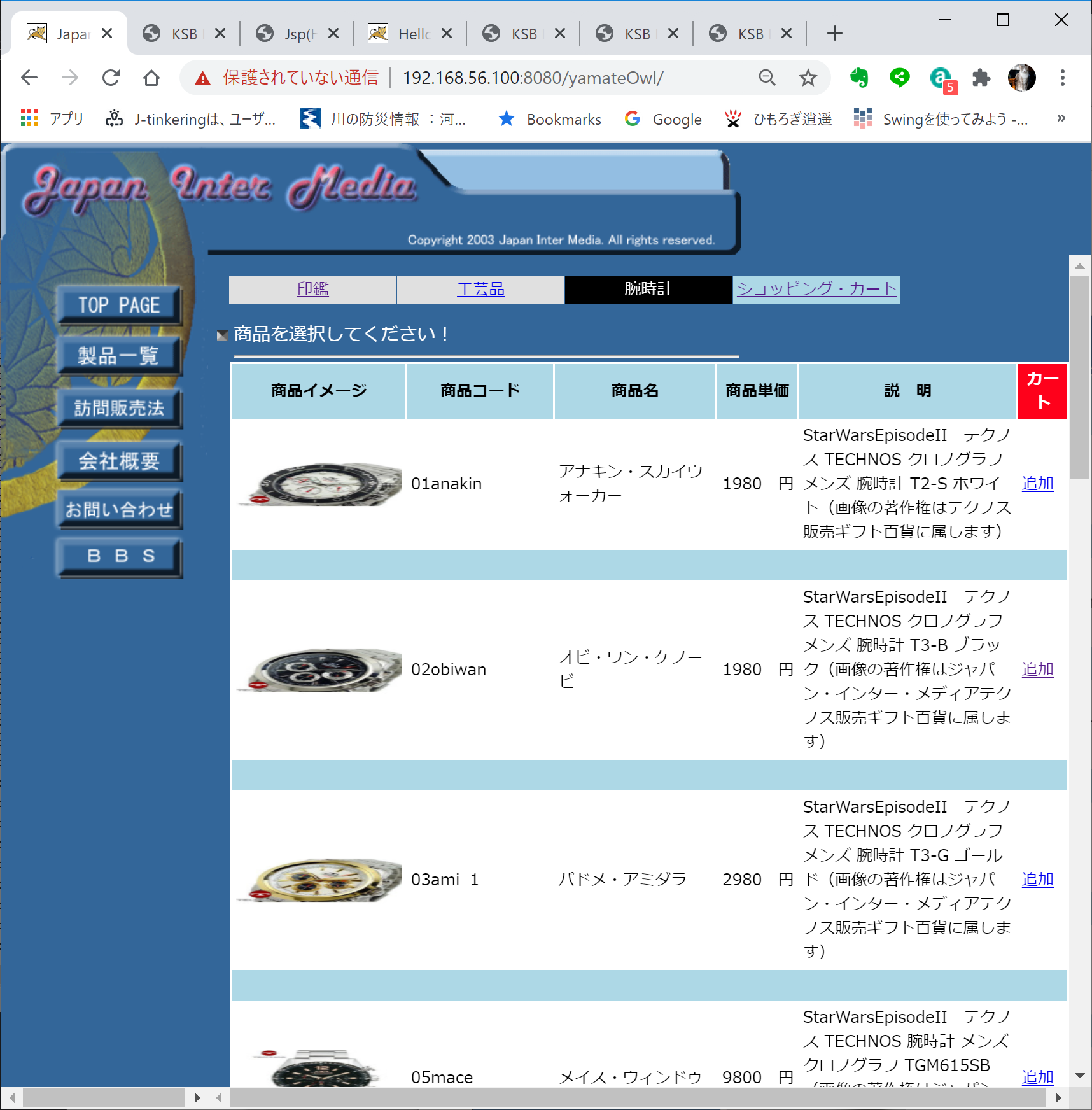This screenshot has height=1110, width=1092.
Task: Open the Evernote elephant extension icon
Action: (x=859, y=78)
